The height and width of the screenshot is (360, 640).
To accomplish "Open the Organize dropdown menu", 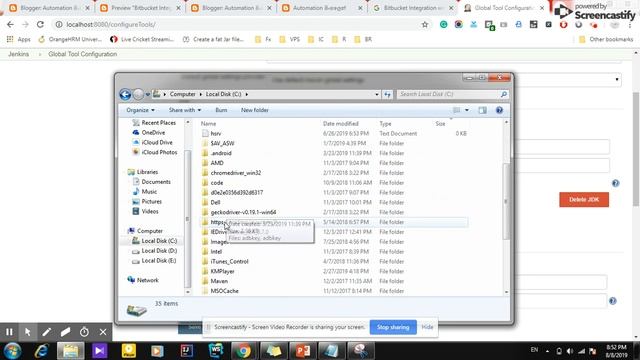I will [140, 110].
